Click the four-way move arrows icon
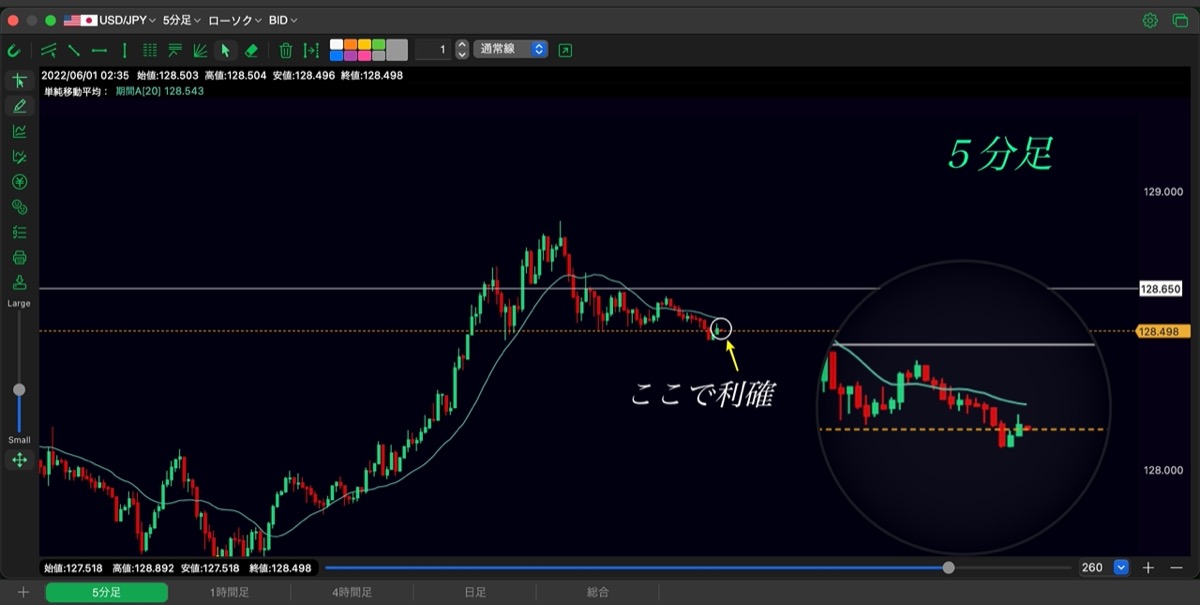 tap(19, 460)
